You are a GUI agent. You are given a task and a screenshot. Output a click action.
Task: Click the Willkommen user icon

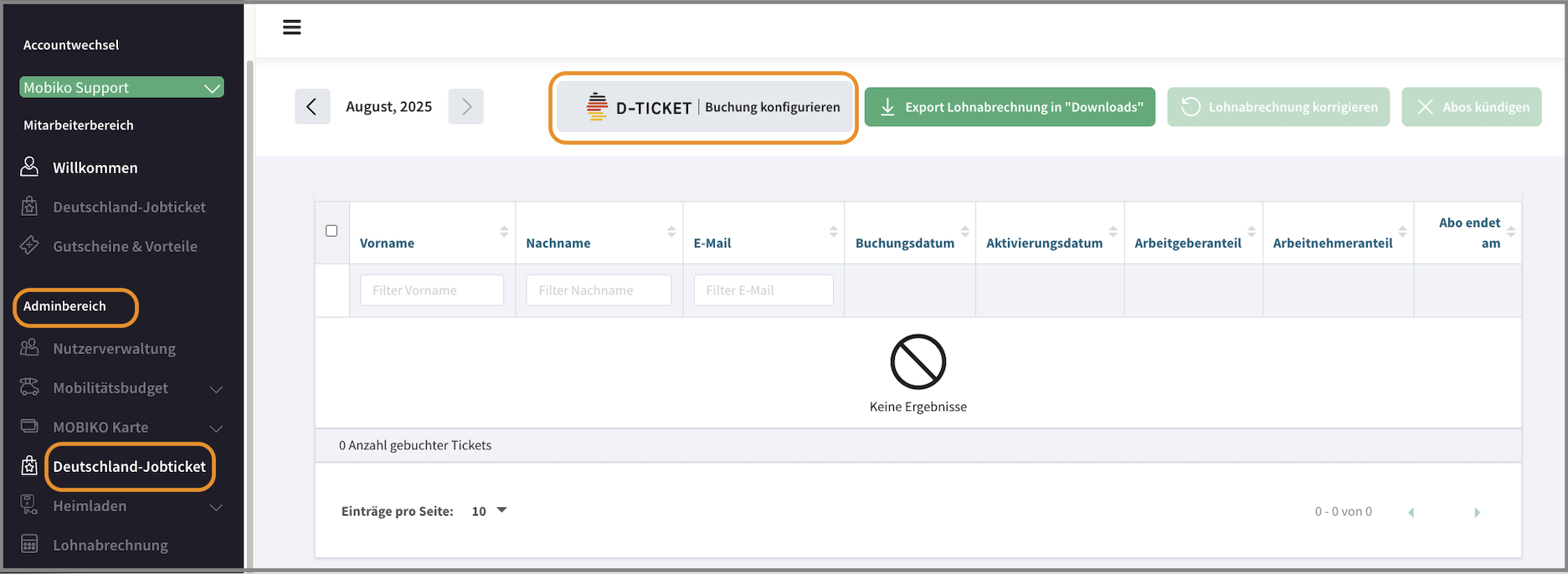pos(29,167)
